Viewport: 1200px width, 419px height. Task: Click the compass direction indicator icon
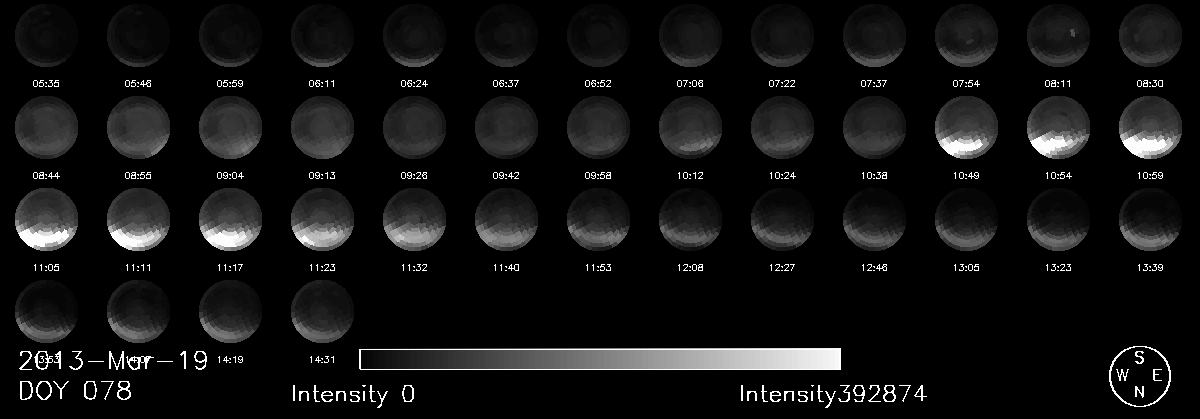tap(1139, 375)
